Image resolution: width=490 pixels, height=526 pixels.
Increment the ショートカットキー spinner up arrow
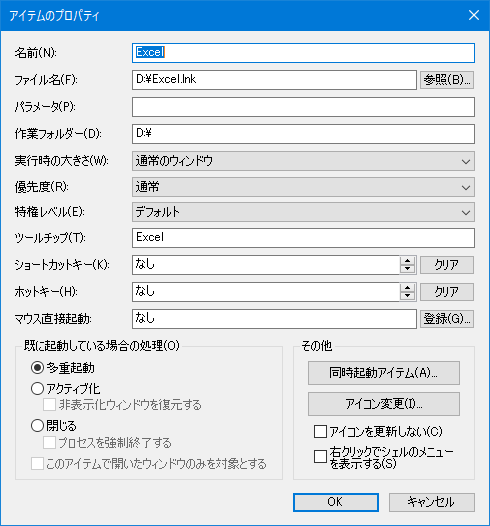[407, 261]
